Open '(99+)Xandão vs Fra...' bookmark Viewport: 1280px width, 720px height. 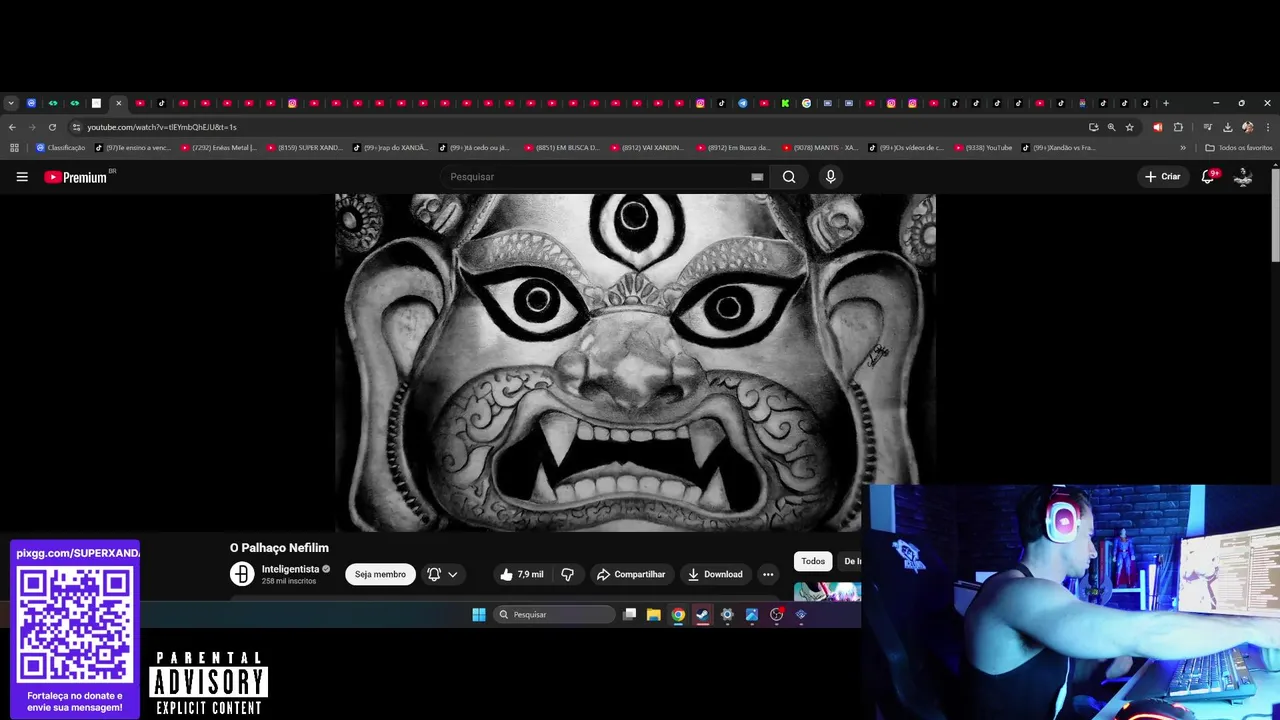coord(1059,148)
